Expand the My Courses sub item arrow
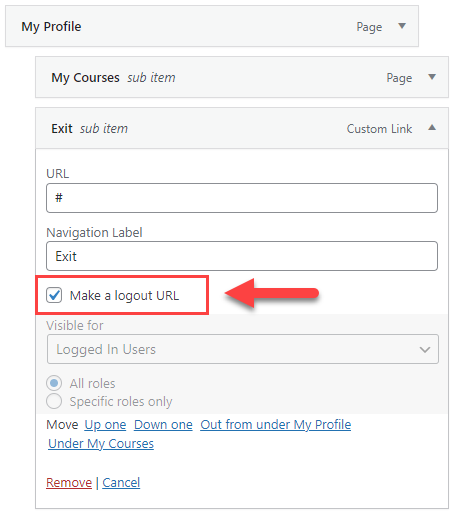Image resolution: width=454 pixels, height=514 pixels. [x=432, y=77]
